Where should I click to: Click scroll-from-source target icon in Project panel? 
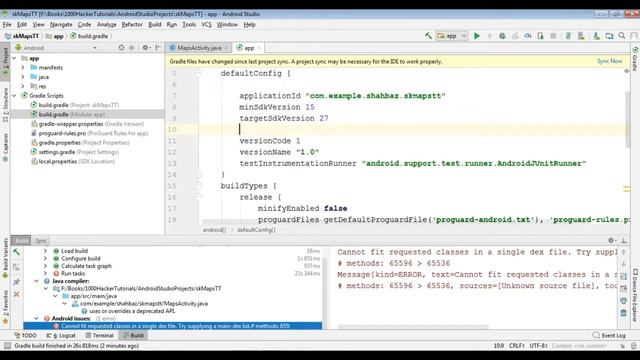[121, 48]
